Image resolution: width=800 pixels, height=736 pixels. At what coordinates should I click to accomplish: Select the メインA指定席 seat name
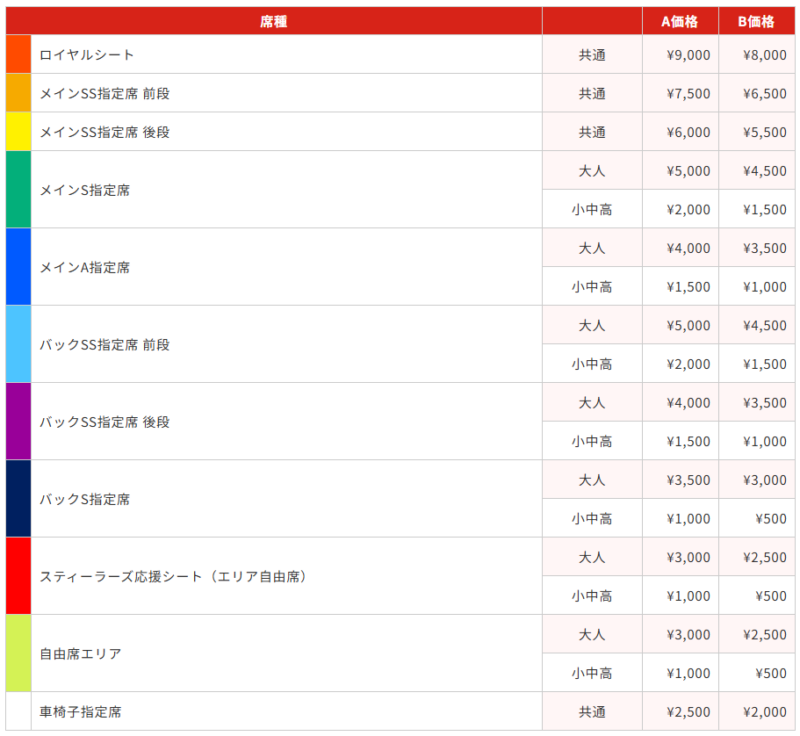[85, 267]
